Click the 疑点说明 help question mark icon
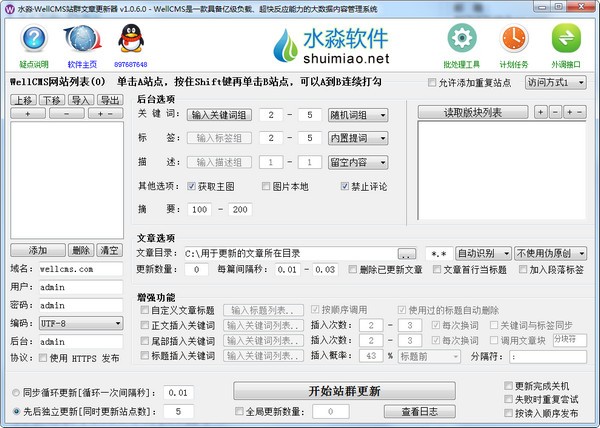600x428 pixels. coord(34,39)
